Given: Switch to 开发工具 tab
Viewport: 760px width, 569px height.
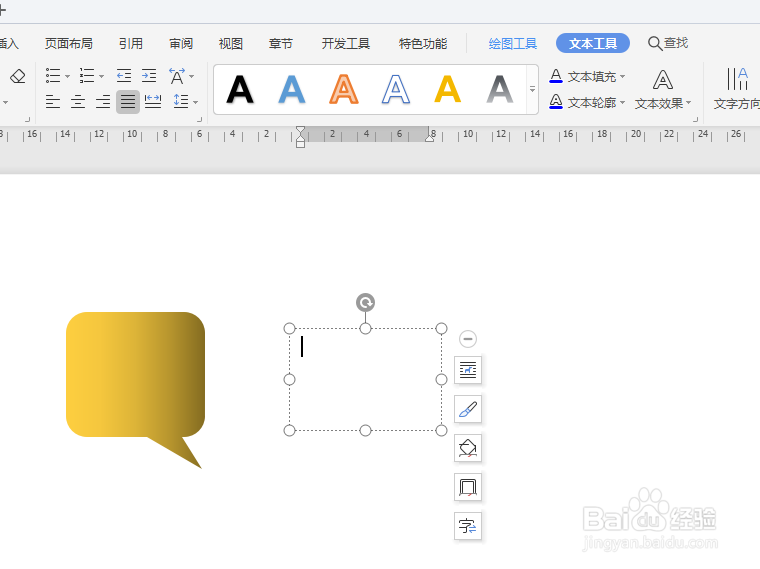Looking at the screenshot, I should click(x=346, y=44).
